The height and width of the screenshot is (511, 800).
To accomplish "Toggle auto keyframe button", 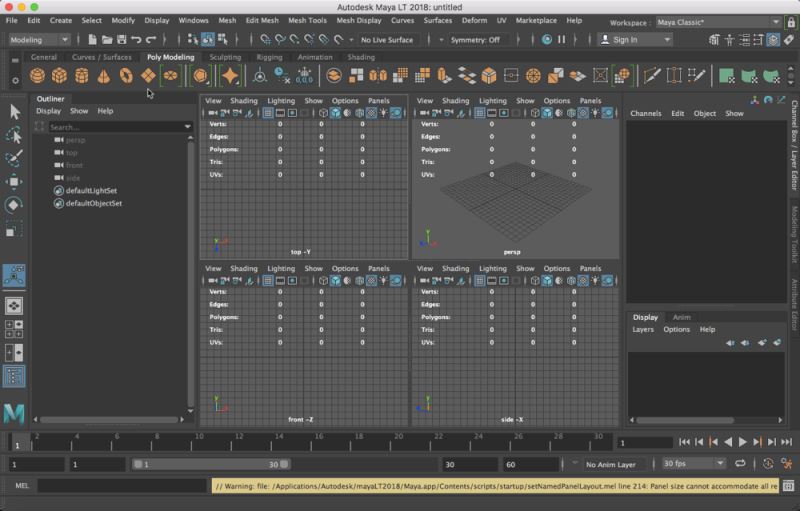I will [768, 464].
